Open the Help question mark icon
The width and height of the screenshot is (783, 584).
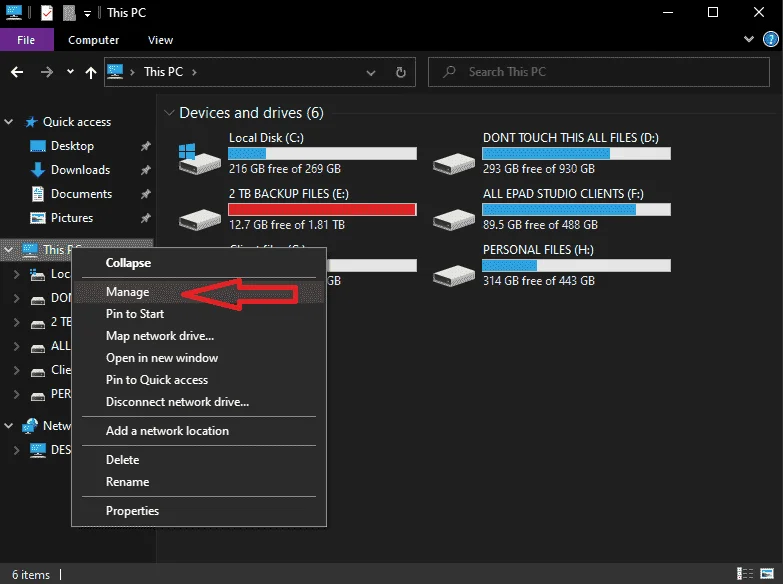771,39
